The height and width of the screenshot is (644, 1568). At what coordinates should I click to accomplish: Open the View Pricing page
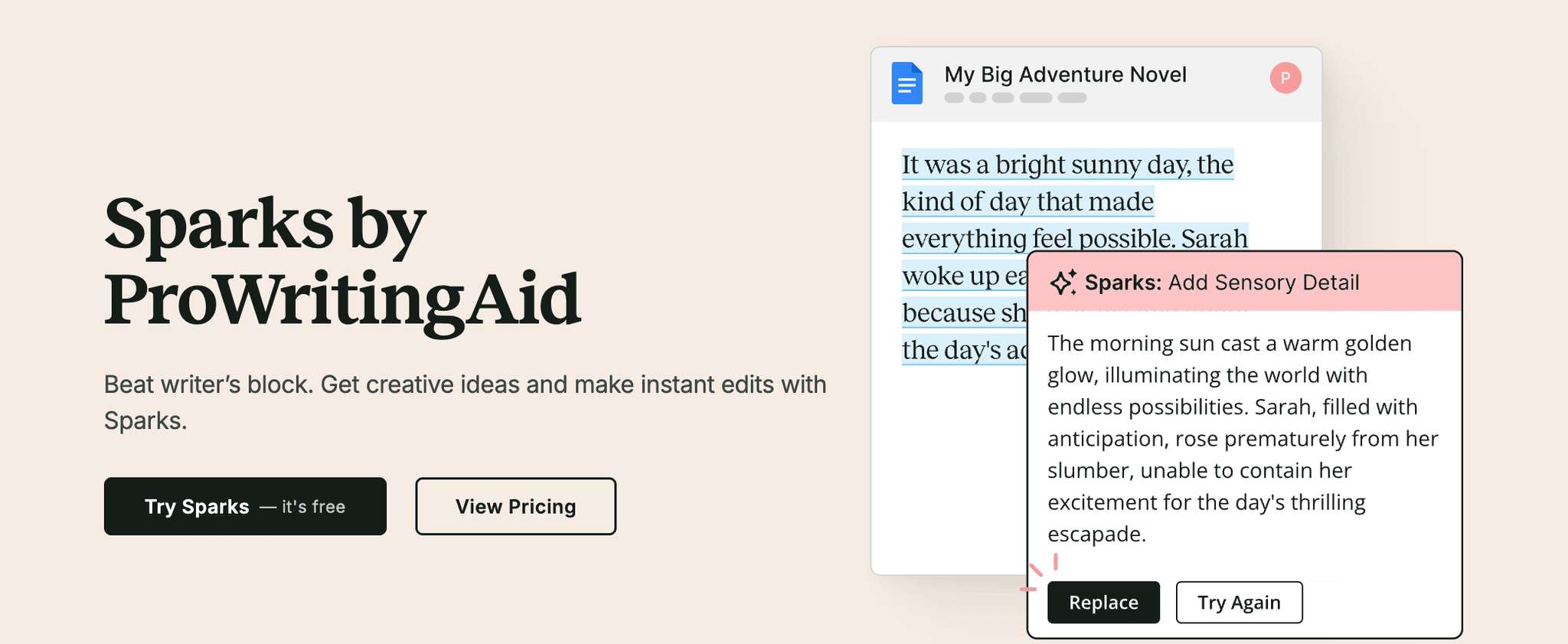pyautogui.click(x=515, y=506)
